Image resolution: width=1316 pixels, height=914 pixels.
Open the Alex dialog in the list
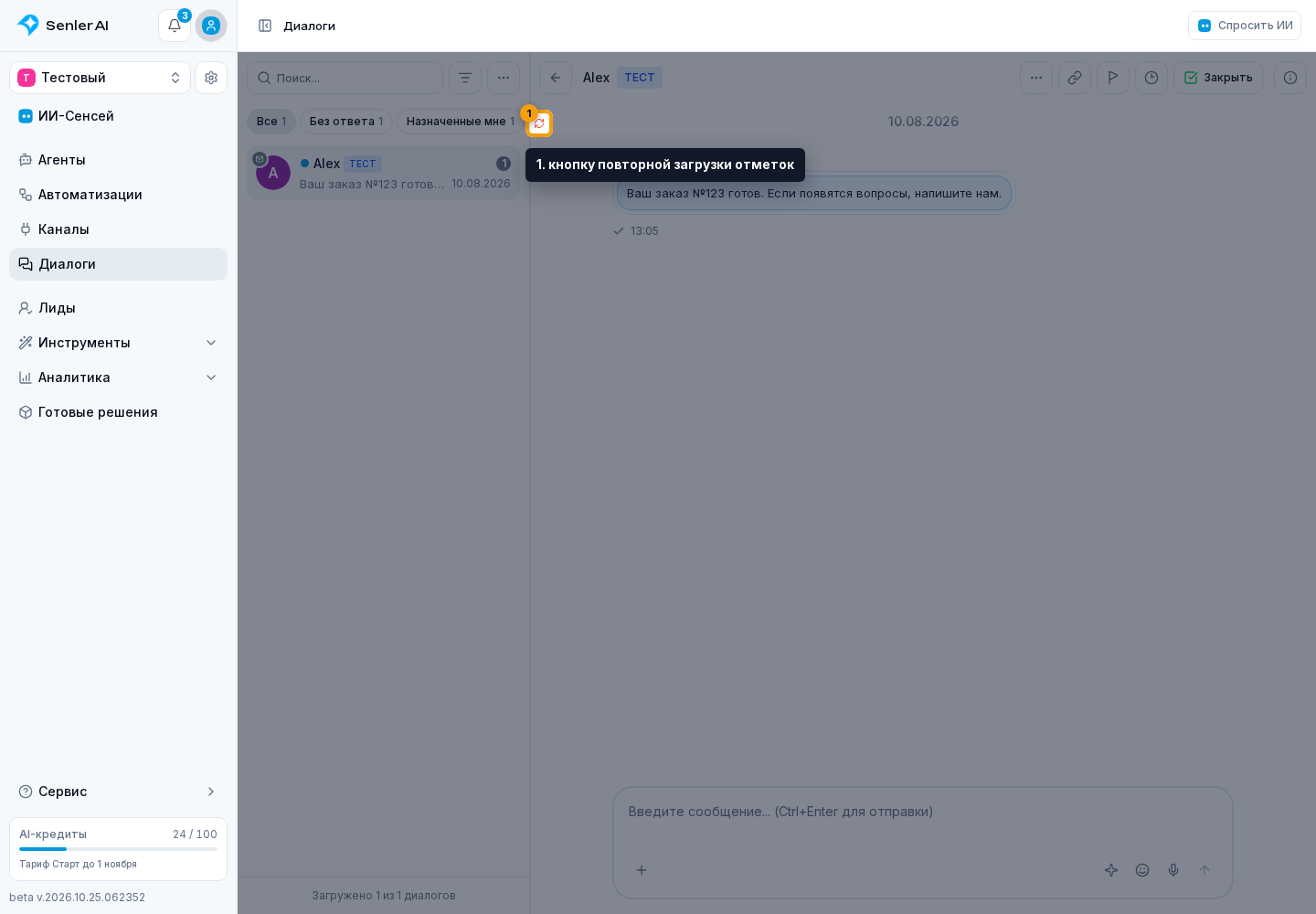point(383,173)
